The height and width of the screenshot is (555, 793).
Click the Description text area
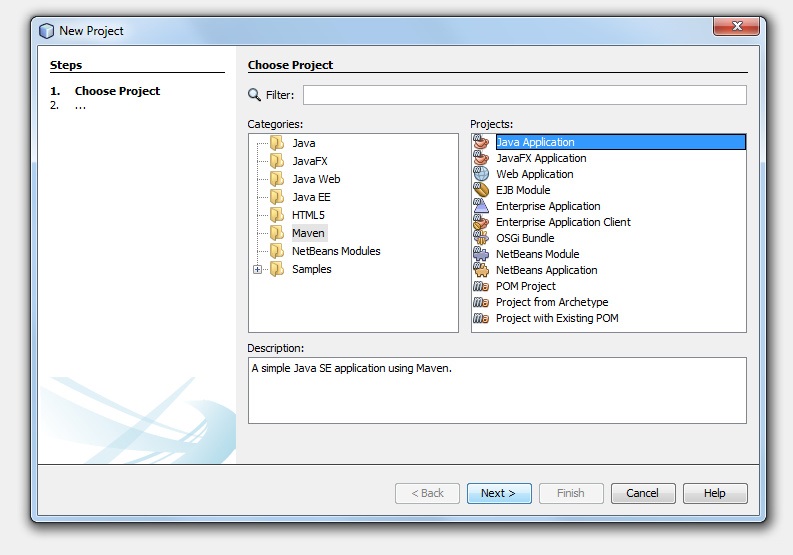click(x=497, y=391)
